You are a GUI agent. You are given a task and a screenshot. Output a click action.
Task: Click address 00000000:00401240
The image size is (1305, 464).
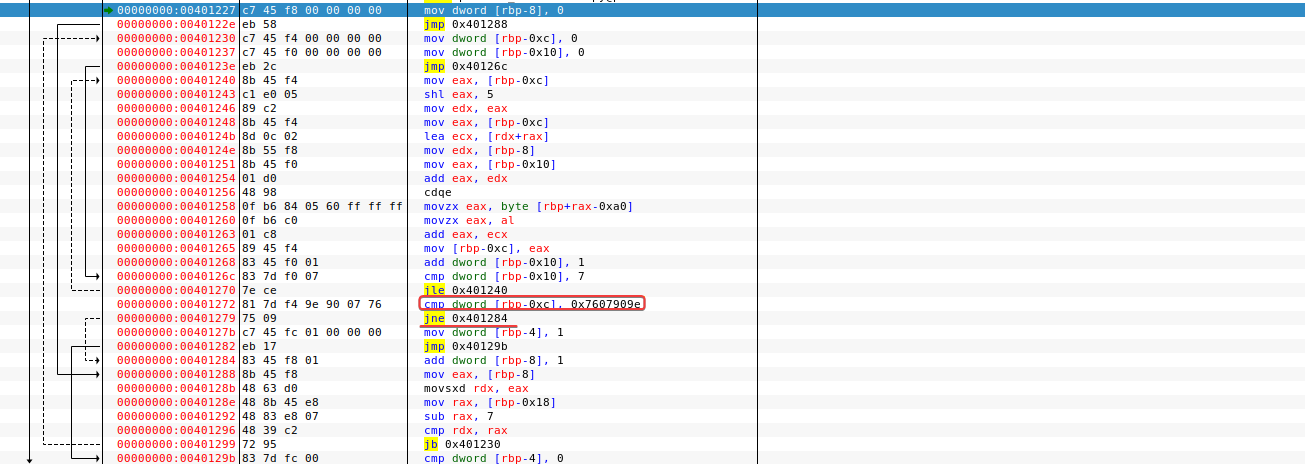pos(177,80)
